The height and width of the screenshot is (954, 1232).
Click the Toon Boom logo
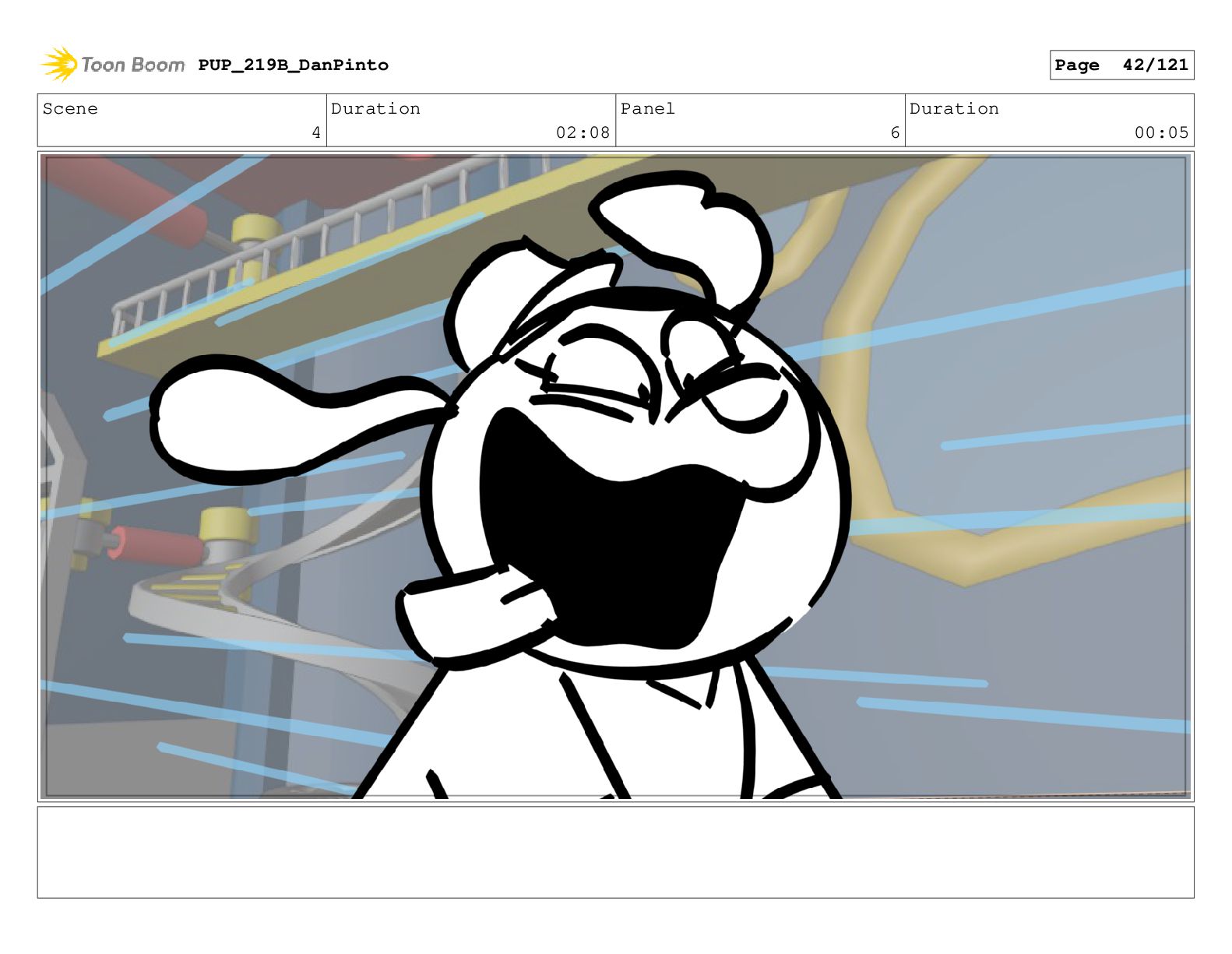113,65
